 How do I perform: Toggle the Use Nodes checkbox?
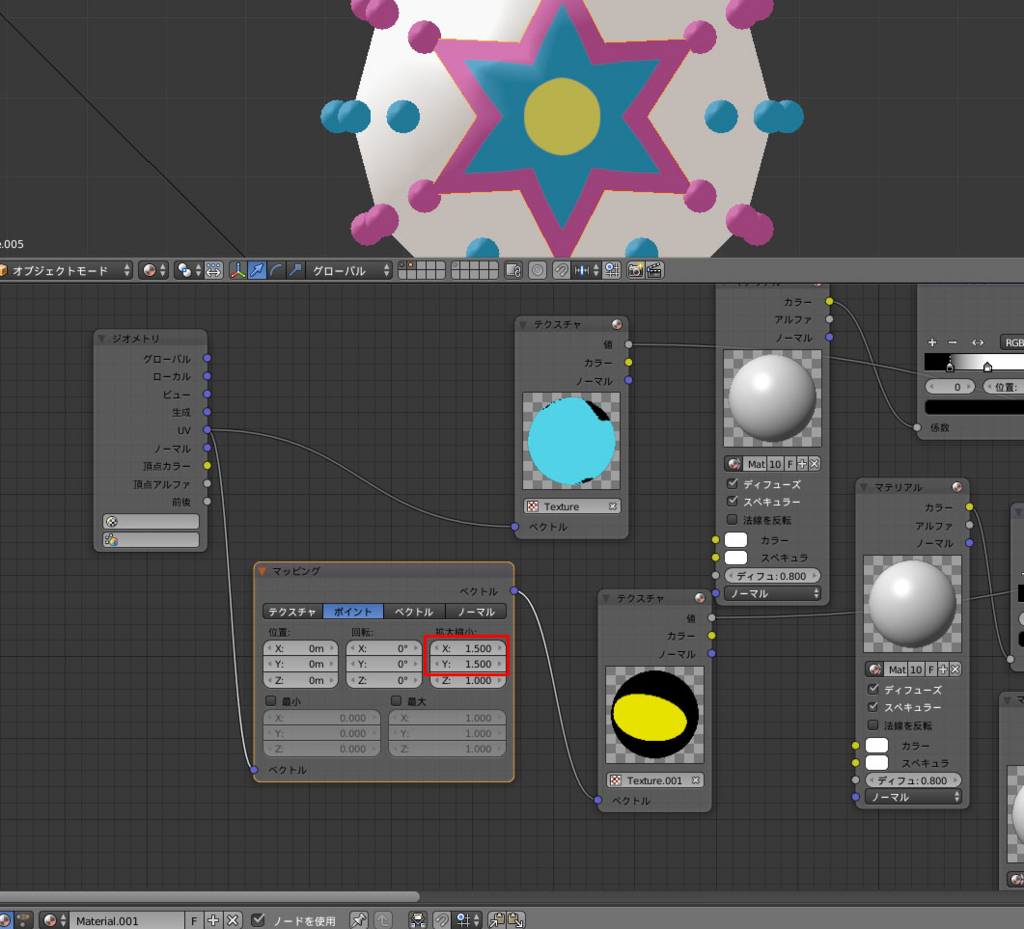coord(258,920)
